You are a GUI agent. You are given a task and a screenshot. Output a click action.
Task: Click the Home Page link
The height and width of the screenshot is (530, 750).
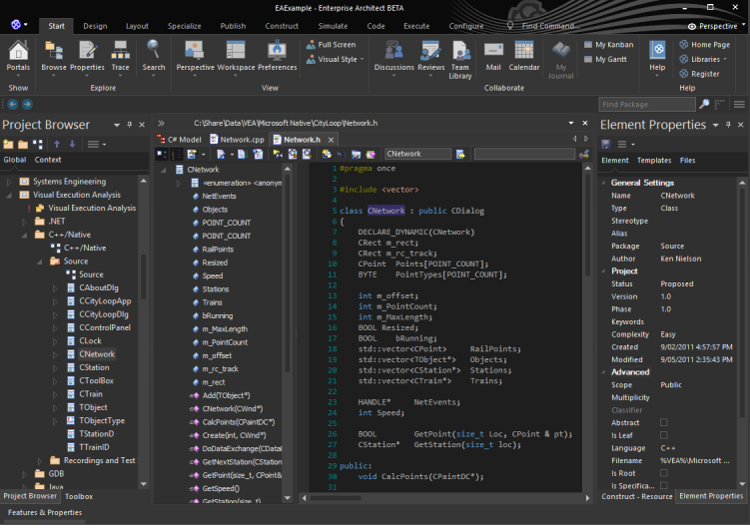click(x=704, y=45)
